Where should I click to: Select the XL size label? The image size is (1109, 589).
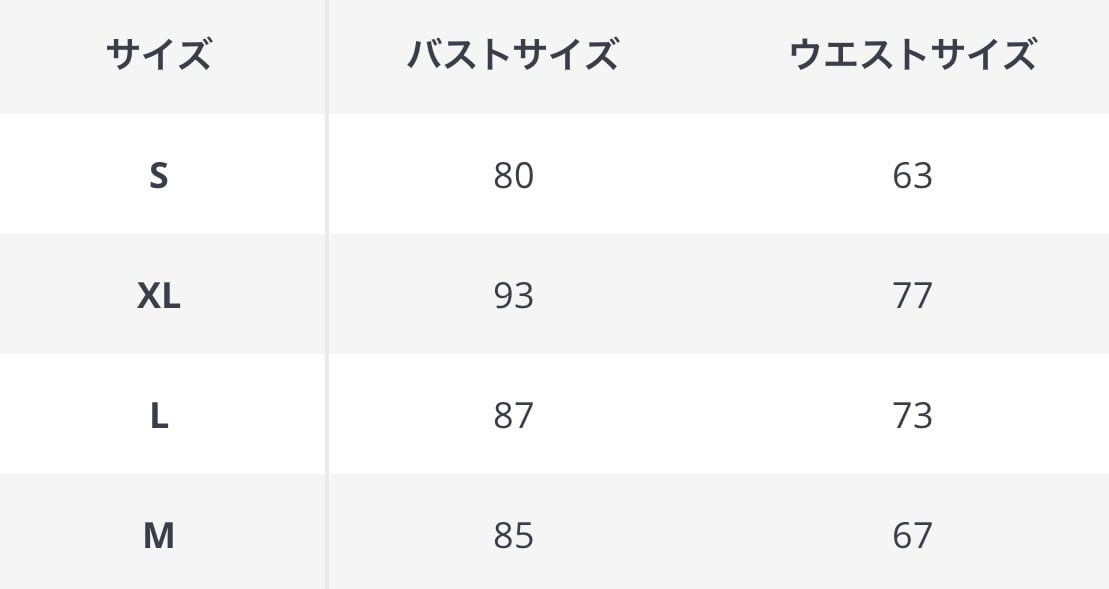[158, 296]
